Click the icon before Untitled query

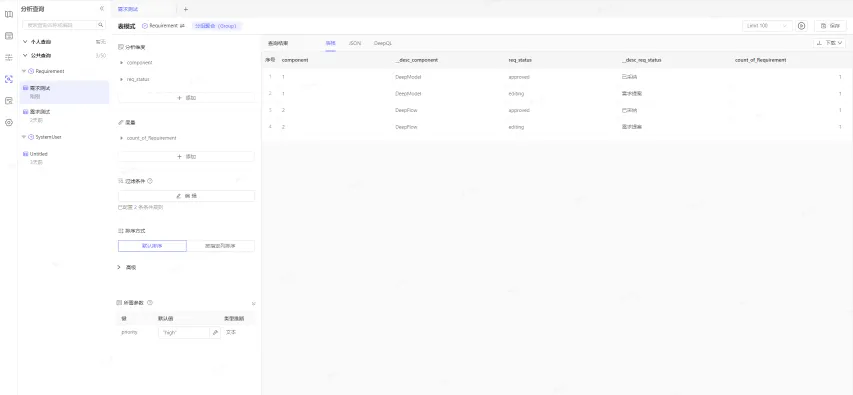click(25, 154)
